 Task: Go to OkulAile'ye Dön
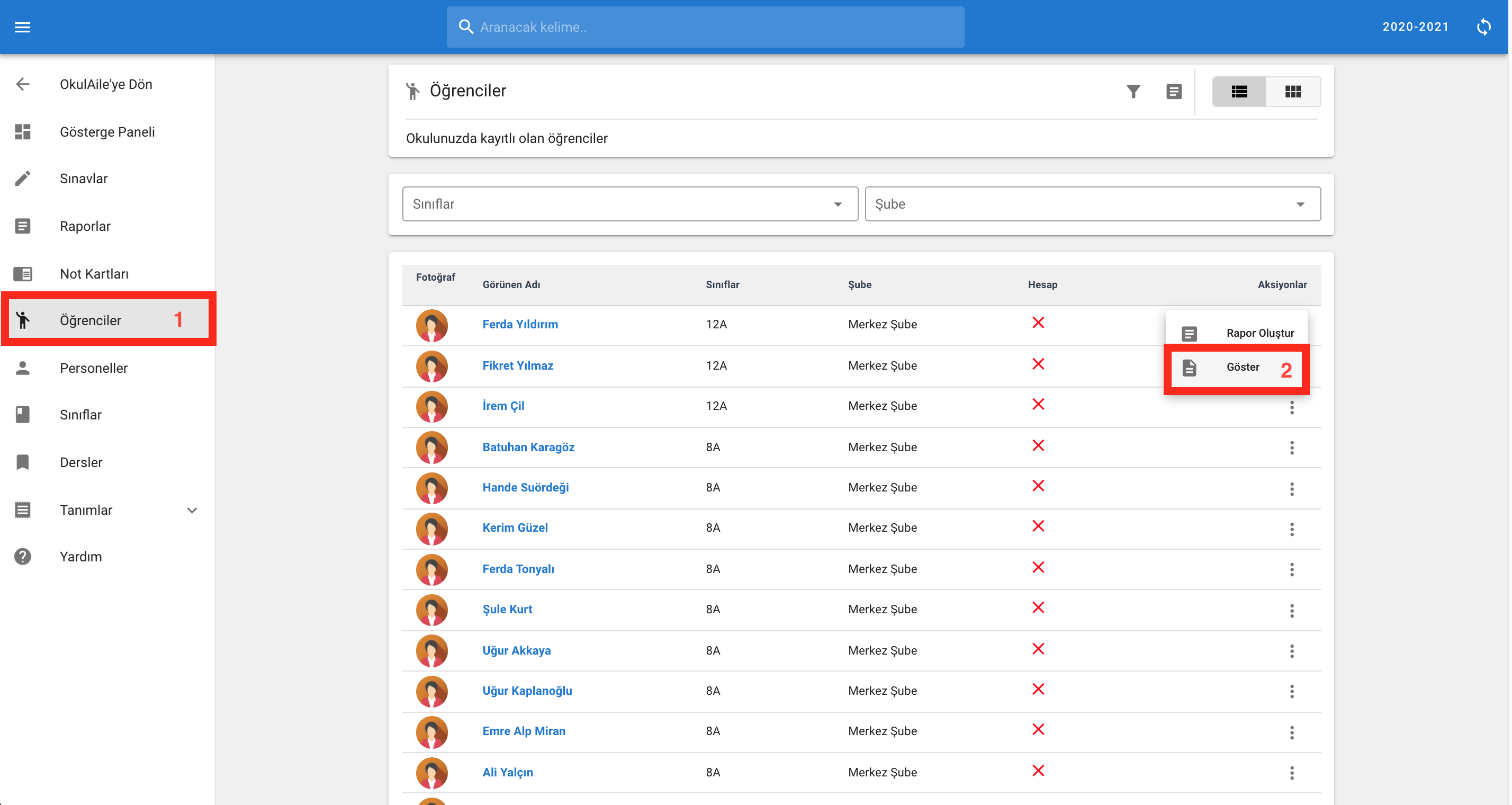point(106,85)
